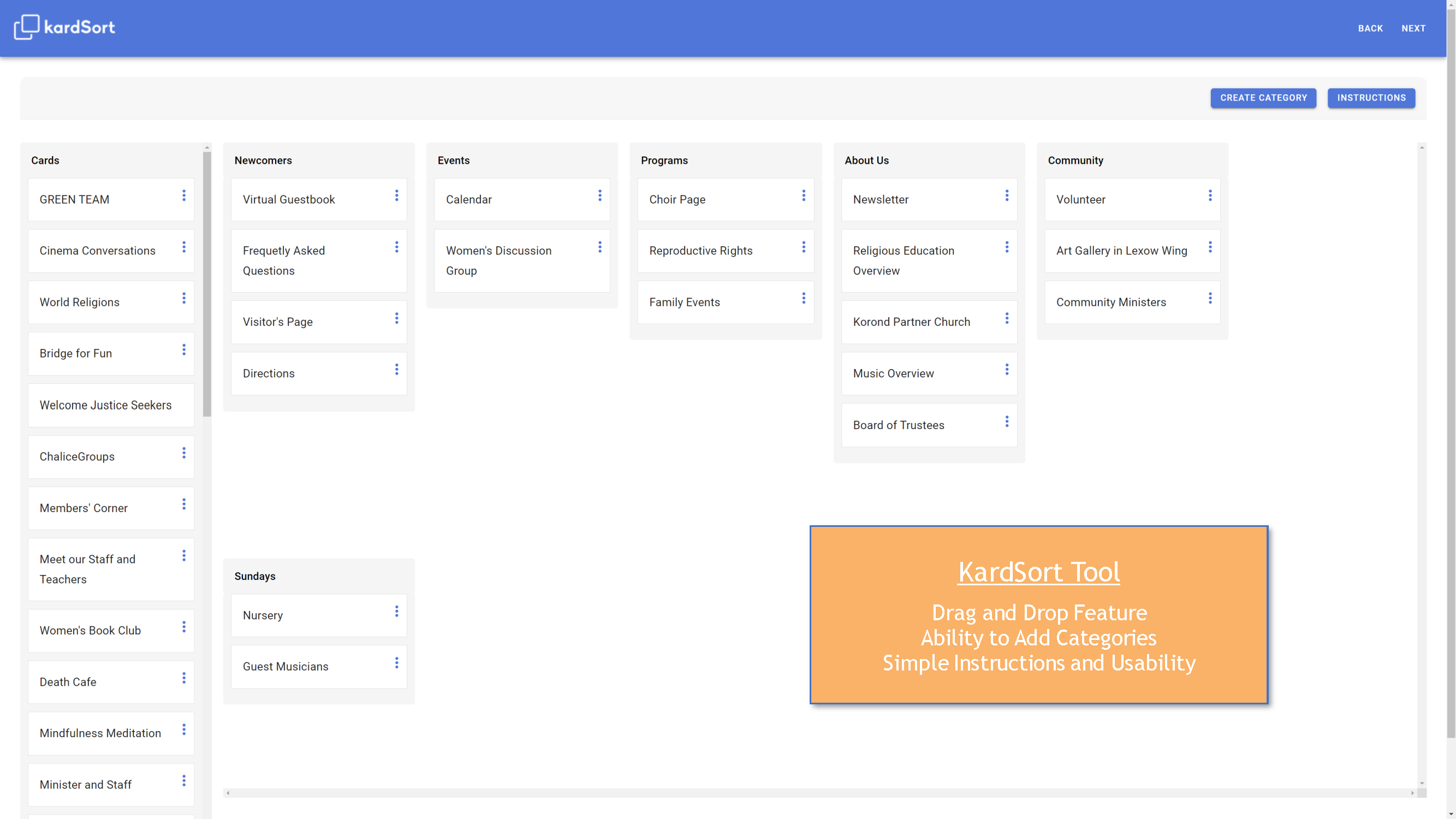Open the menu on Mindfulness Meditation card
This screenshot has height=819, width=1456.
point(183,729)
